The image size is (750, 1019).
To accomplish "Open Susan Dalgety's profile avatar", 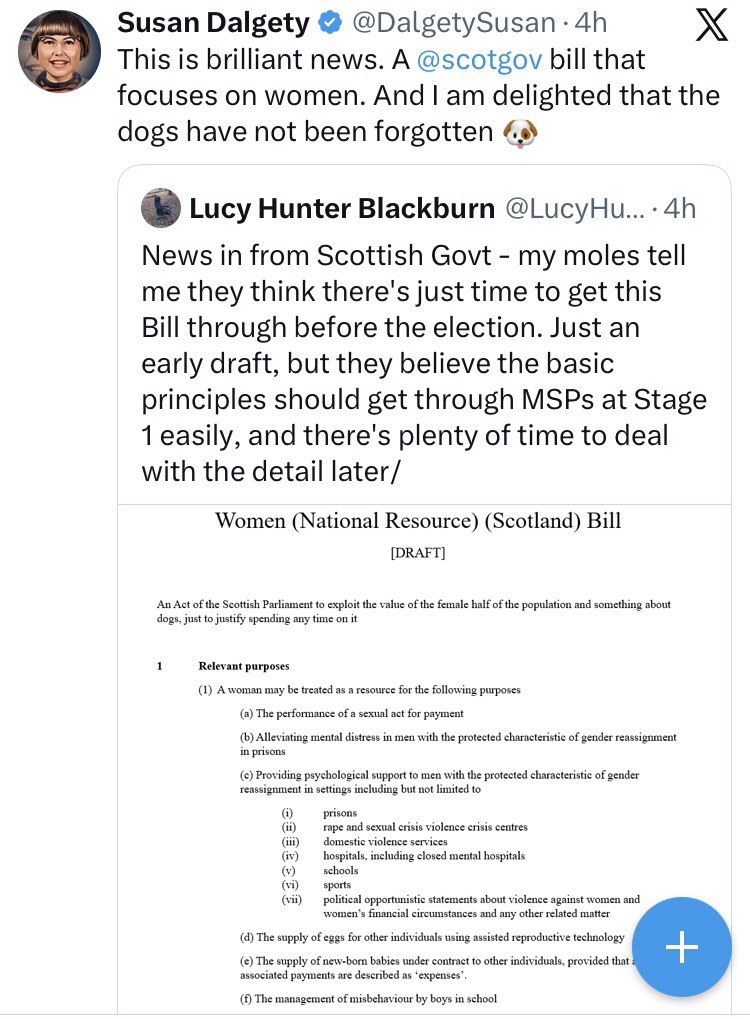I will click(59, 51).
